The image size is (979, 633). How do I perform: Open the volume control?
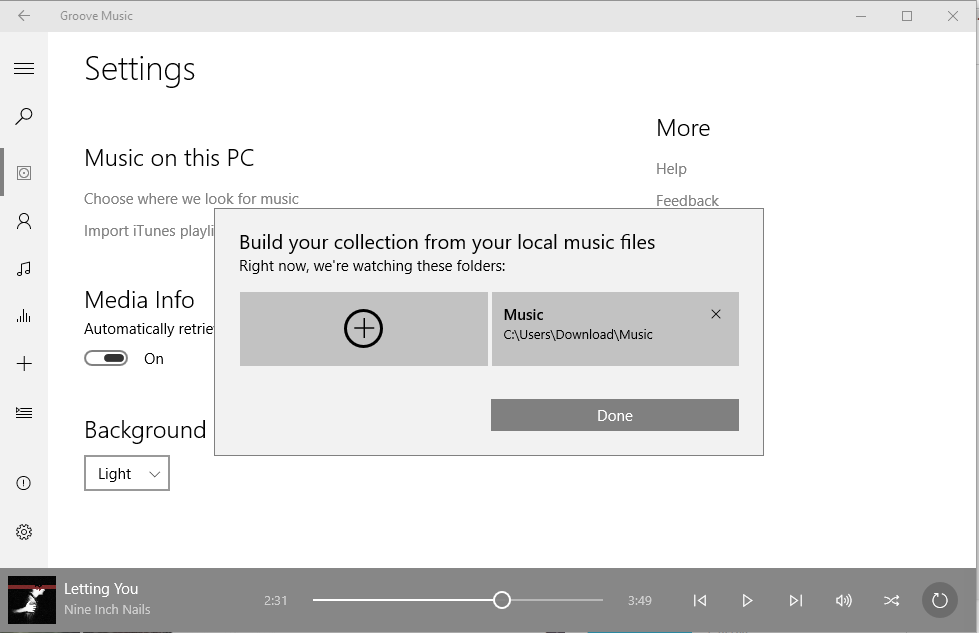click(x=844, y=601)
